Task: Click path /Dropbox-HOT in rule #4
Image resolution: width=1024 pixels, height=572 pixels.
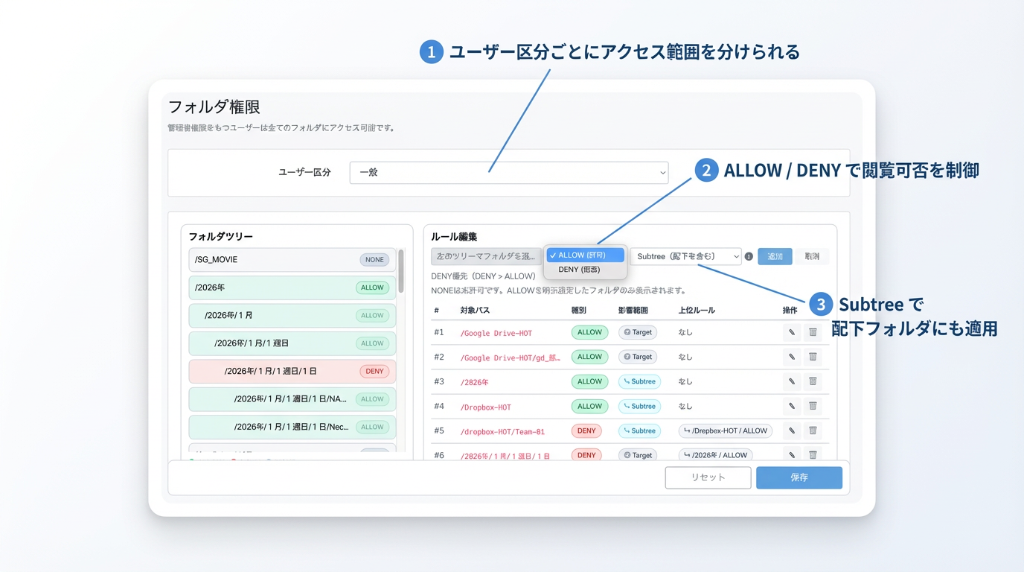Action: pyautogui.click(x=486, y=407)
